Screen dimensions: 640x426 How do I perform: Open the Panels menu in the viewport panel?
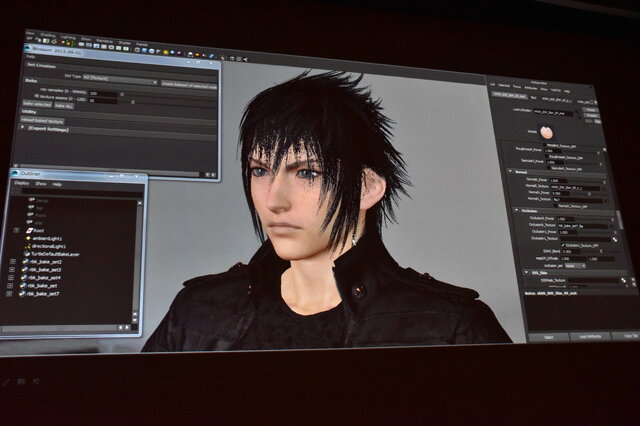tap(142, 44)
